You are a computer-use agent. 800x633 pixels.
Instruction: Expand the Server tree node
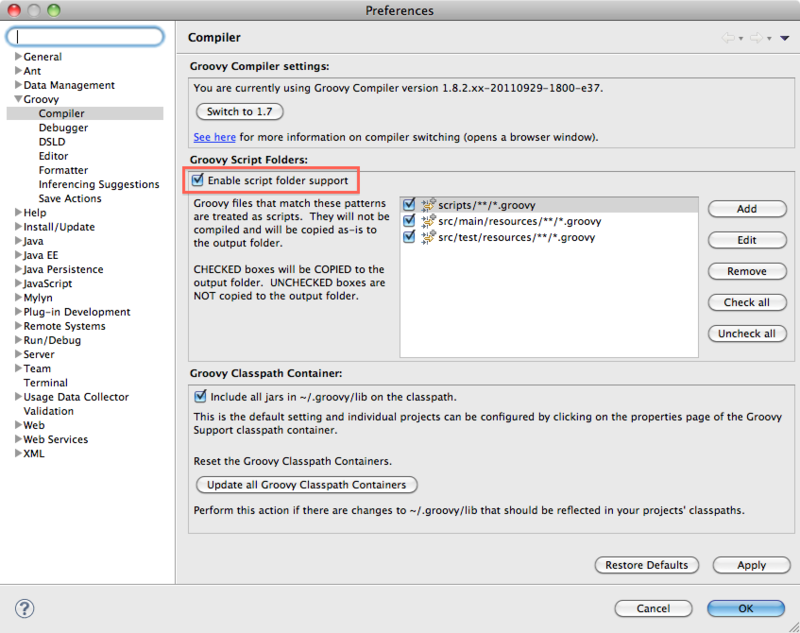pos(18,354)
